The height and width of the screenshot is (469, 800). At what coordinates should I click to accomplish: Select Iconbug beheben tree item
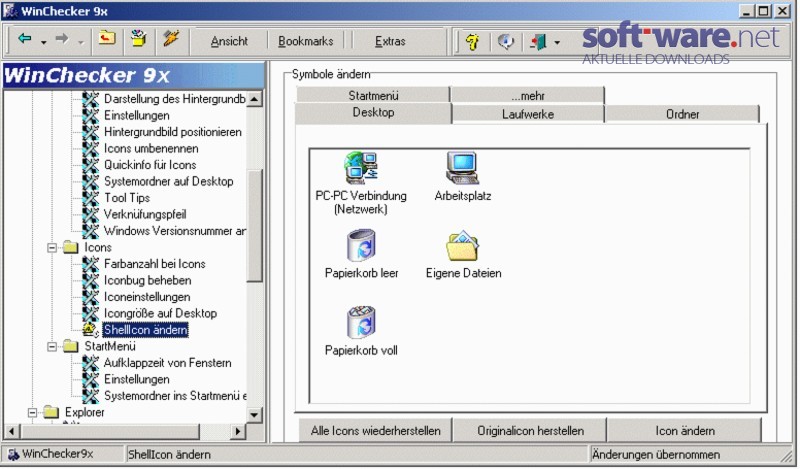point(147,280)
